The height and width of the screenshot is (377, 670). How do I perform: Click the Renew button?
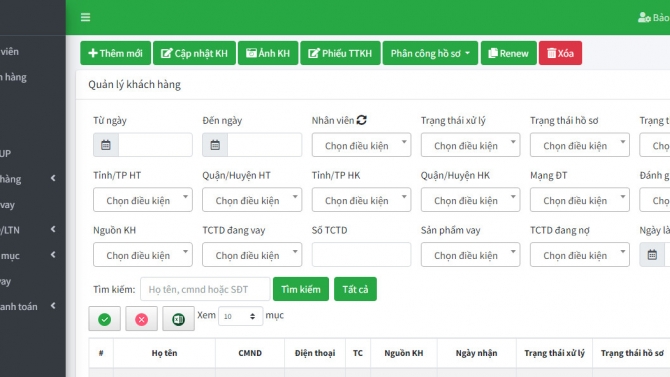tap(508, 53)
